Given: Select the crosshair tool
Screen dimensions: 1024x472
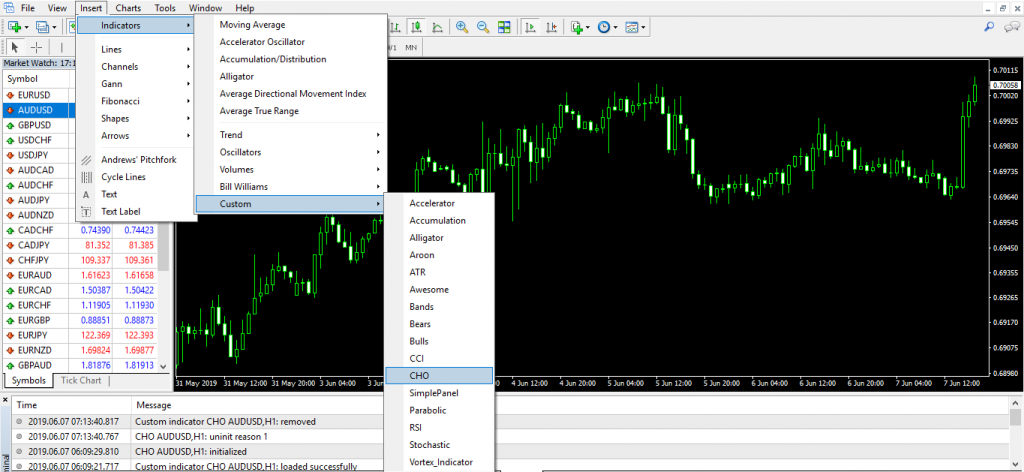Looking at the screenshot, I should (x=37, y=47).
